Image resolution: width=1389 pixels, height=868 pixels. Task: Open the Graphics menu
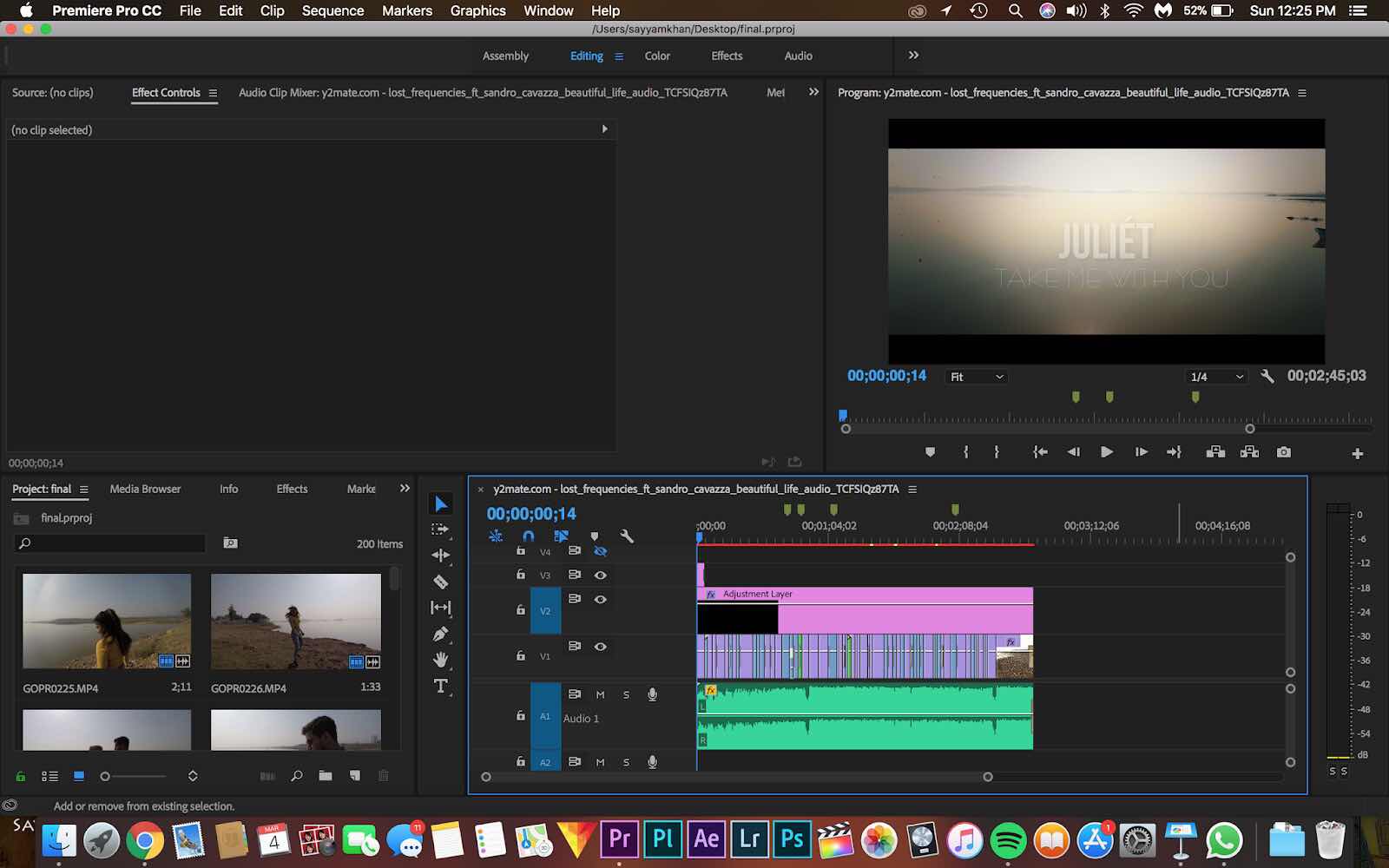pyautogui.click(x=477, y=10)
